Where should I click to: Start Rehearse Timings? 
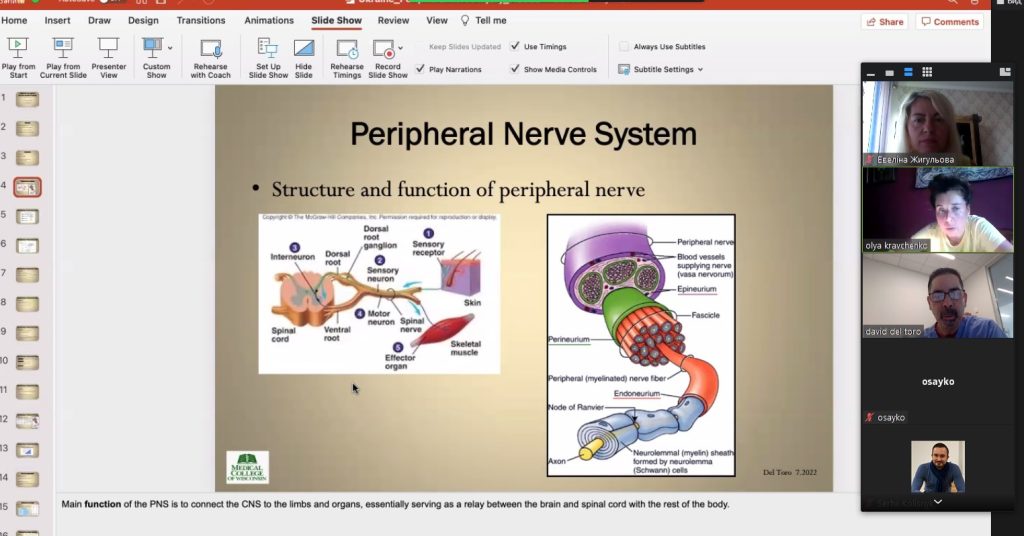[x=347, y=48]
